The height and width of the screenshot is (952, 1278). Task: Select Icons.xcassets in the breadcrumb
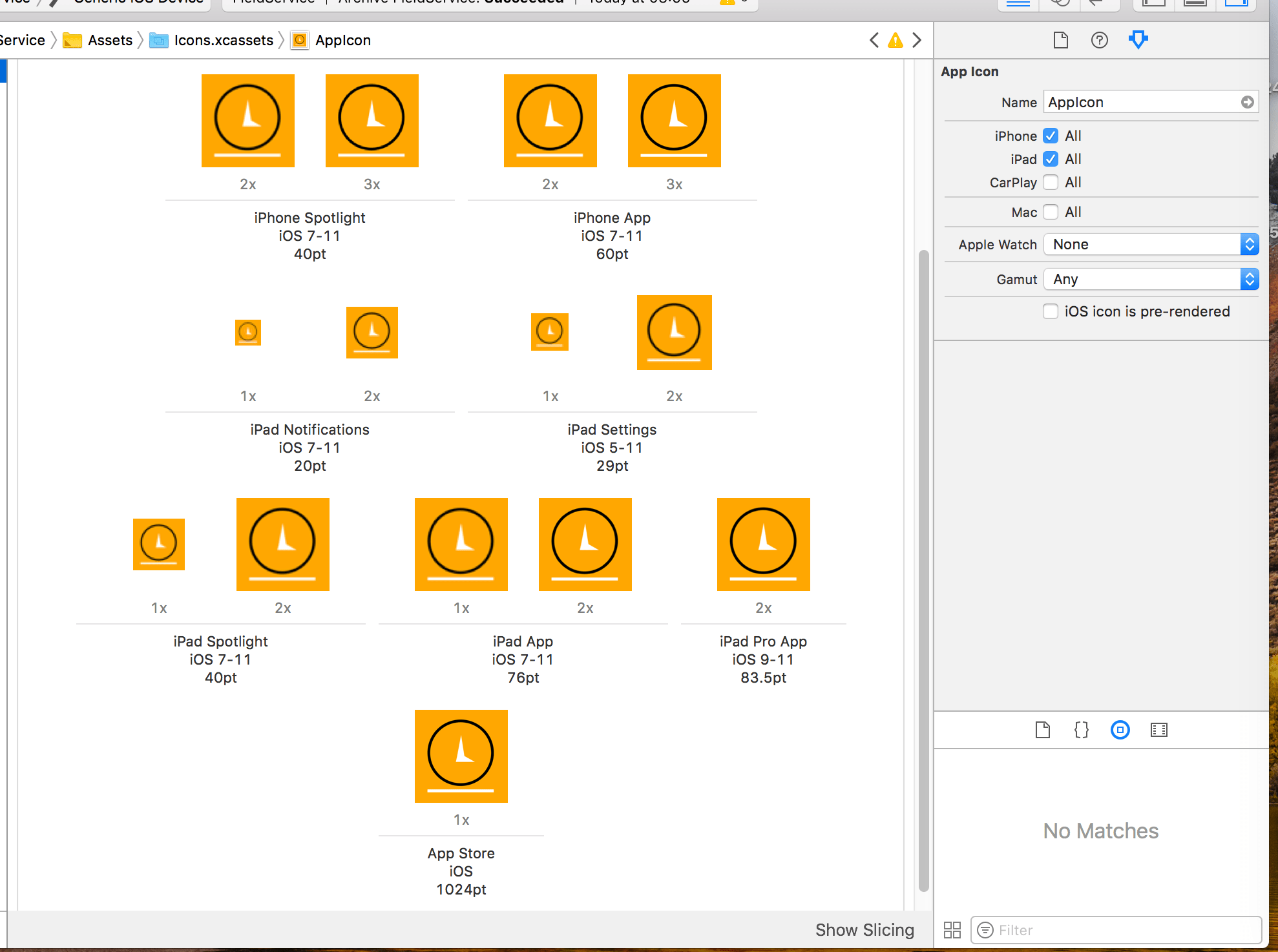223,40
